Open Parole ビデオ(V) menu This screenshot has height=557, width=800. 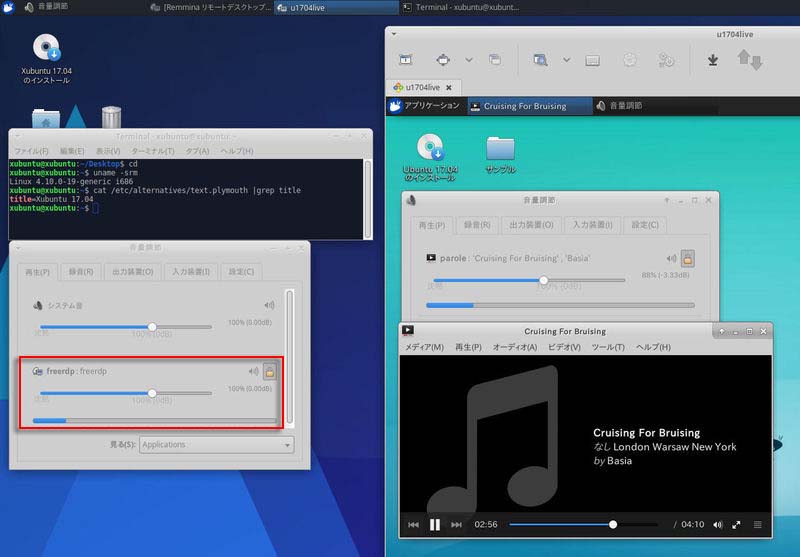click(x=564, y=347)
